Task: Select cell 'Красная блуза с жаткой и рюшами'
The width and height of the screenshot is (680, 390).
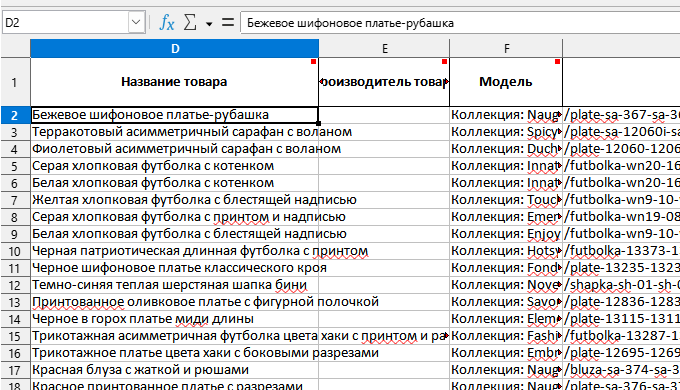Action: click(x=174, y=370)
